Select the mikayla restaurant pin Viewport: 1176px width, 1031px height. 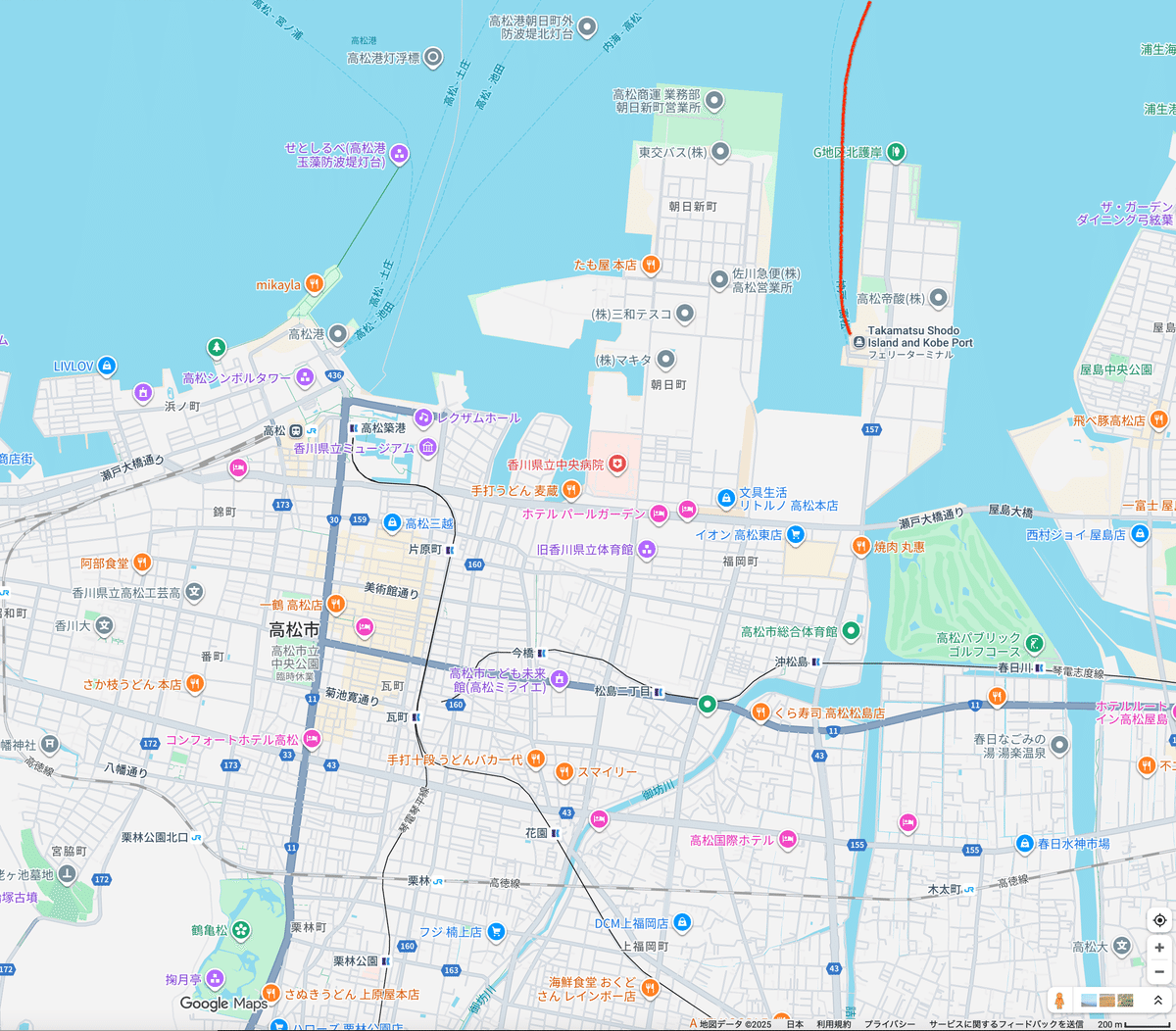314,284
